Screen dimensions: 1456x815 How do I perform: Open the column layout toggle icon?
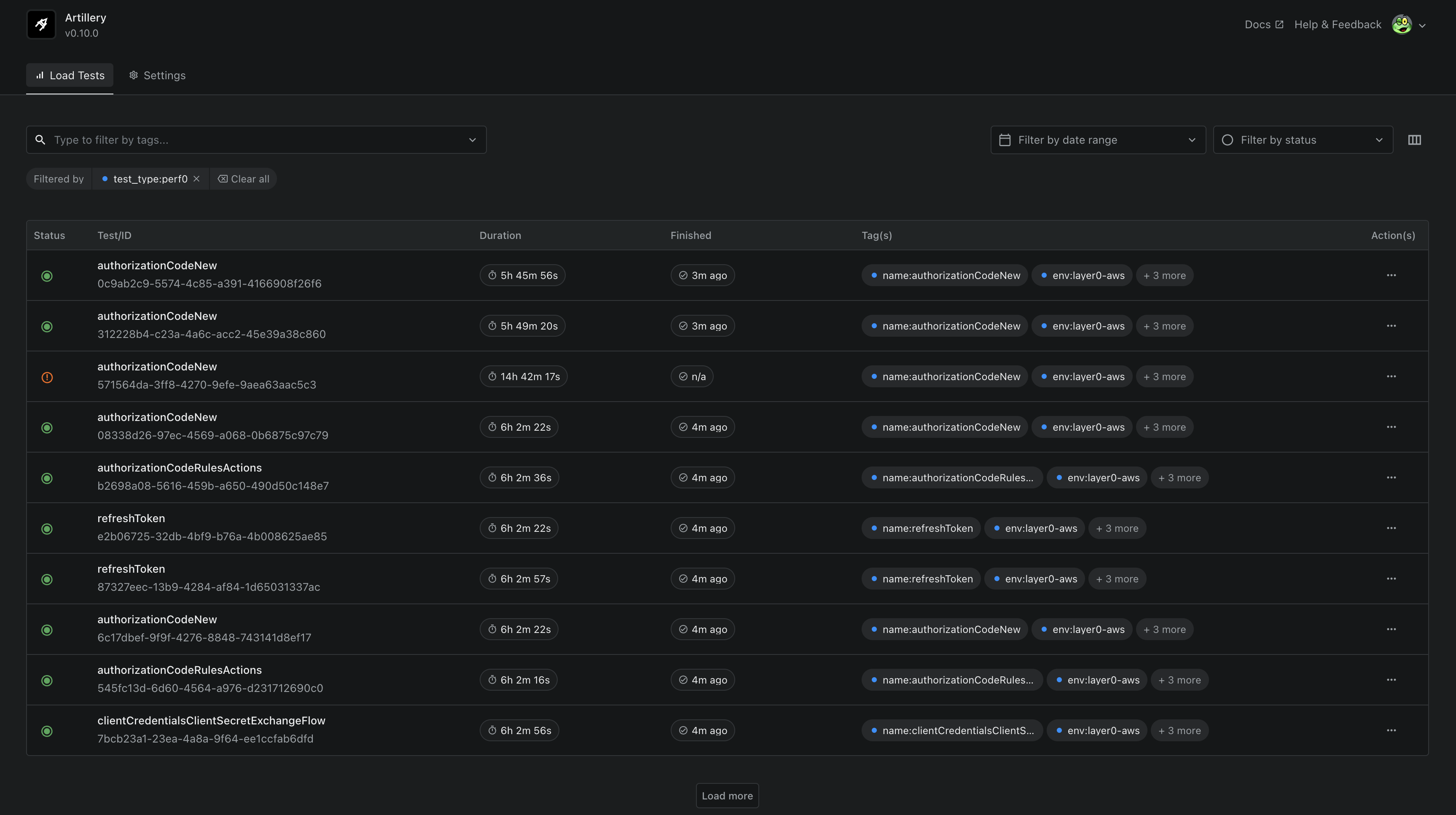point(1414,139)
